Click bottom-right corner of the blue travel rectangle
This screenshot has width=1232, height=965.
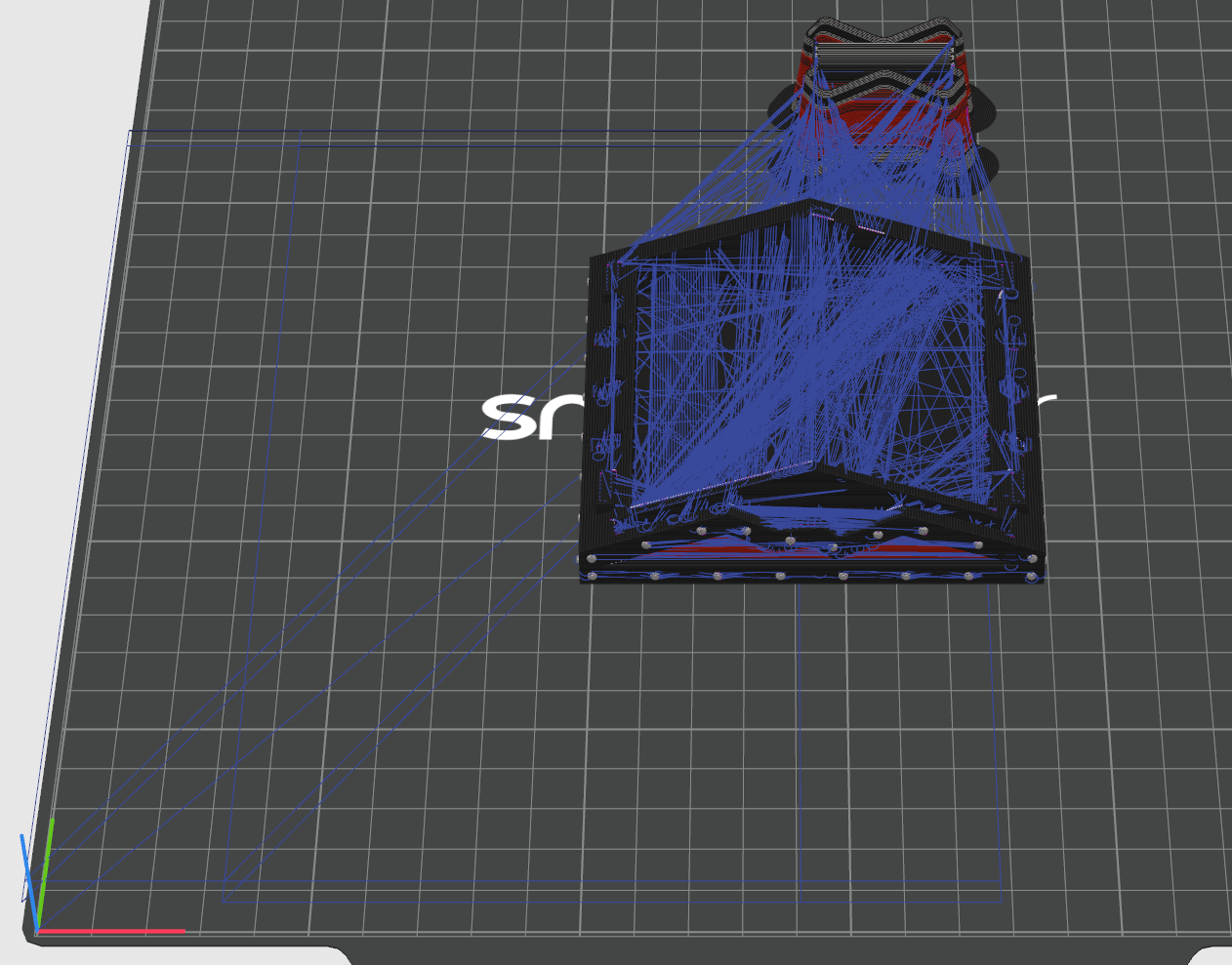click(x=1001, y=901)
